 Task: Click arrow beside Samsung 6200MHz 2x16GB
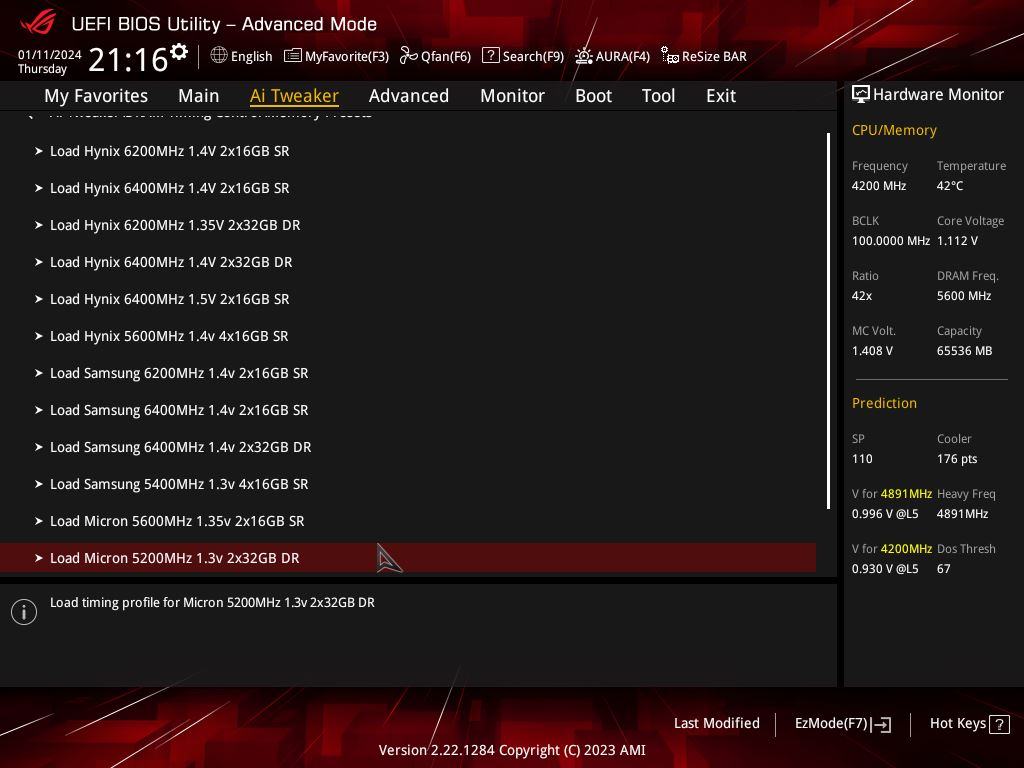pos(39,373)
